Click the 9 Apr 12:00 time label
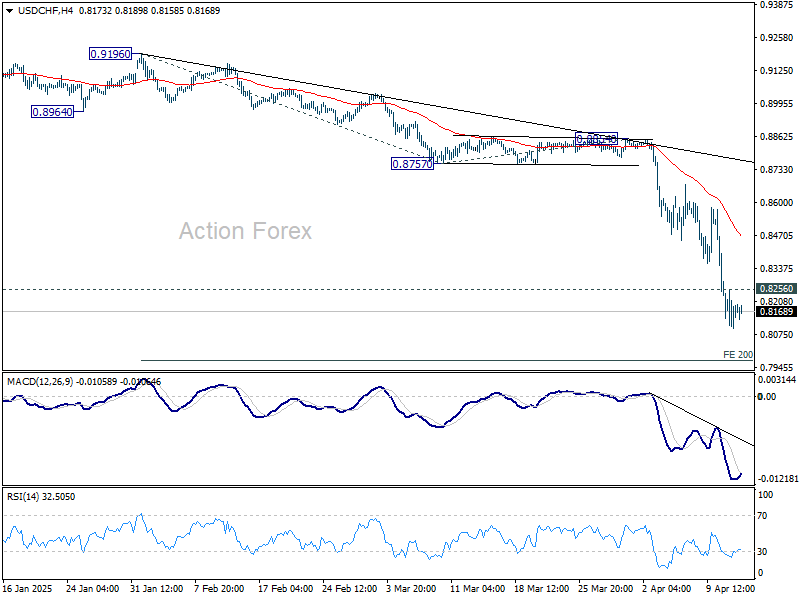Screen dimensions: 800x600 coord(731,589)
